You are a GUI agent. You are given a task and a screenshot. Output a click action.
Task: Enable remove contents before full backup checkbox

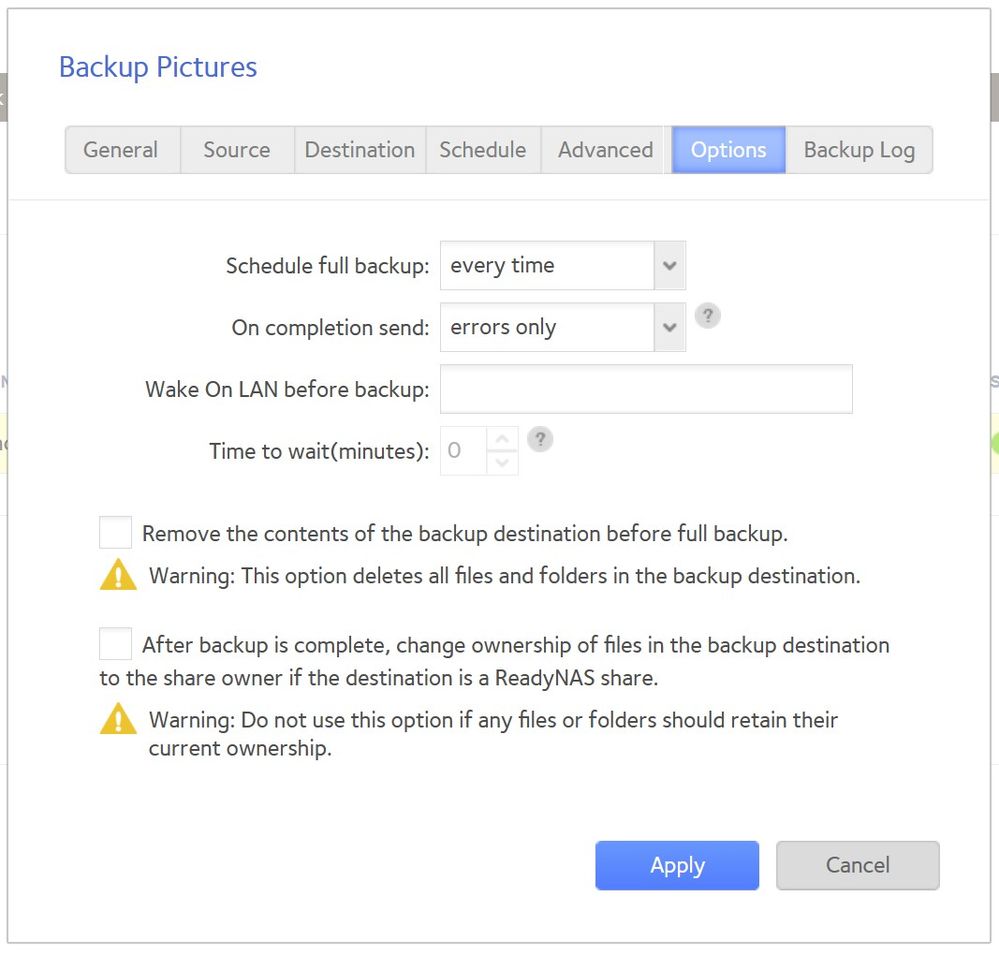[x=116, y=533]
